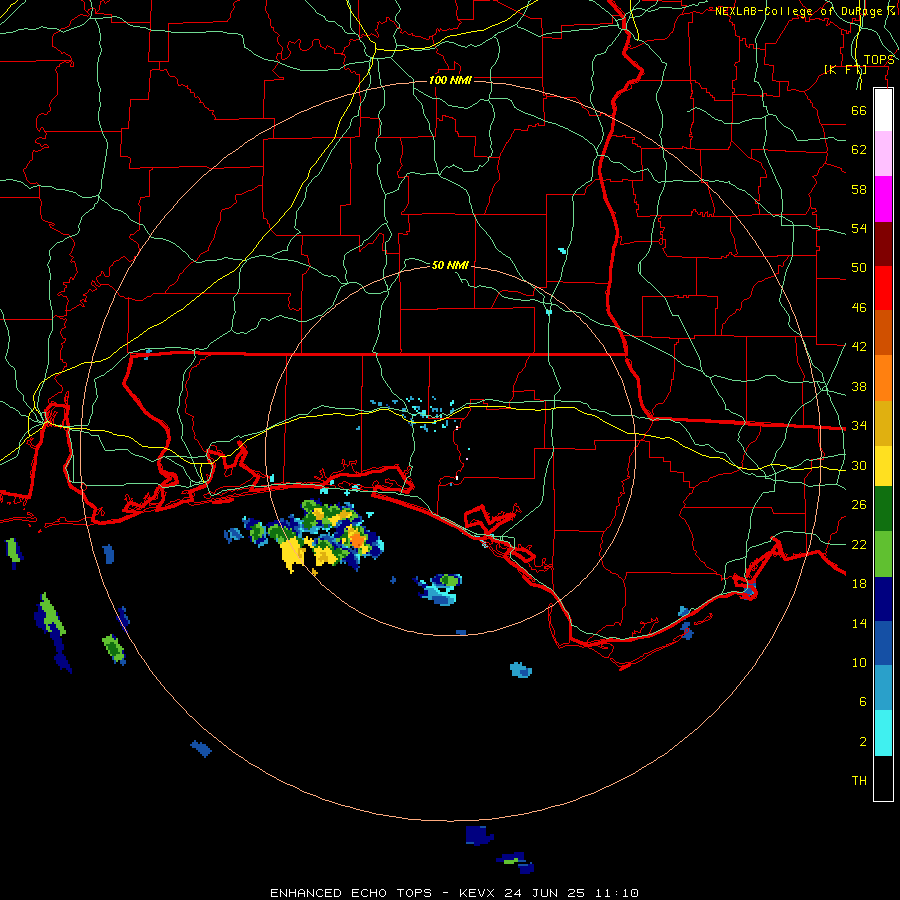Click the legend value '62'

(x=859, y=150)
